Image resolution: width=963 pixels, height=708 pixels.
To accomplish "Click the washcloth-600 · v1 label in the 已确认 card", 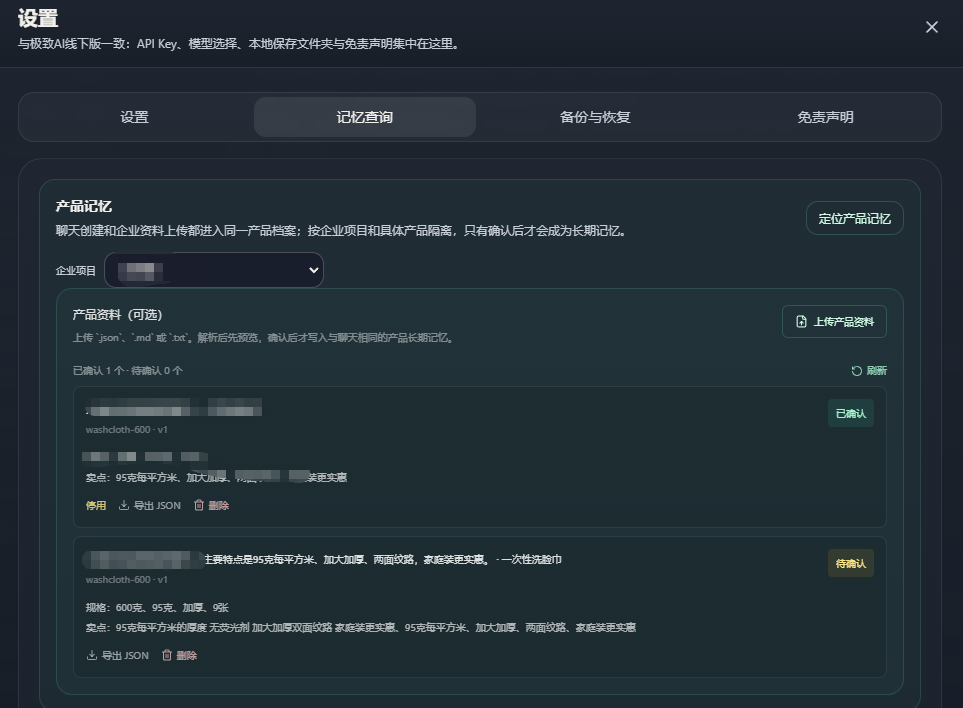I will tap(127, 430).
